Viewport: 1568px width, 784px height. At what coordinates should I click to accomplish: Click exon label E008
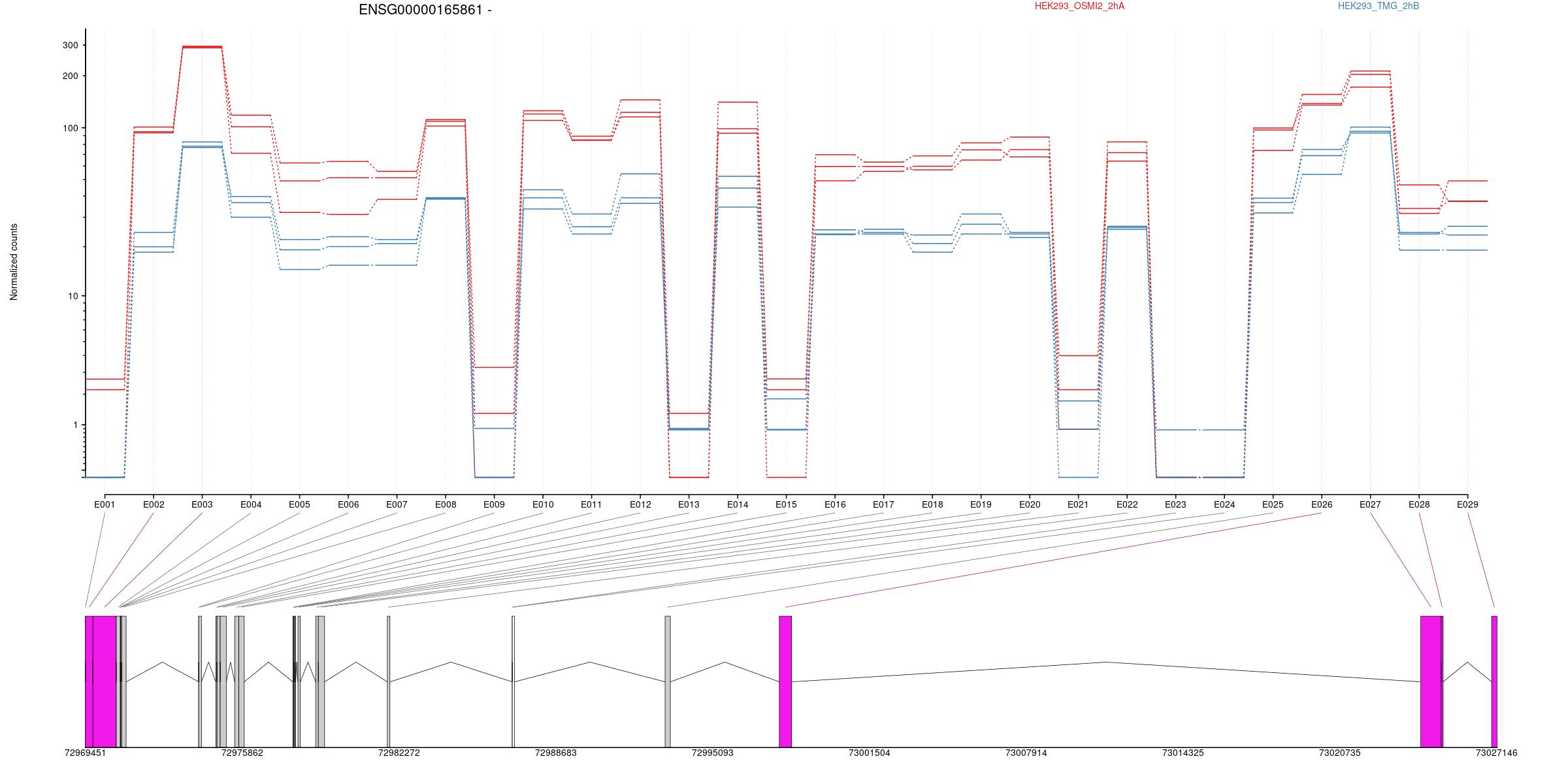[x=446, y=504]
